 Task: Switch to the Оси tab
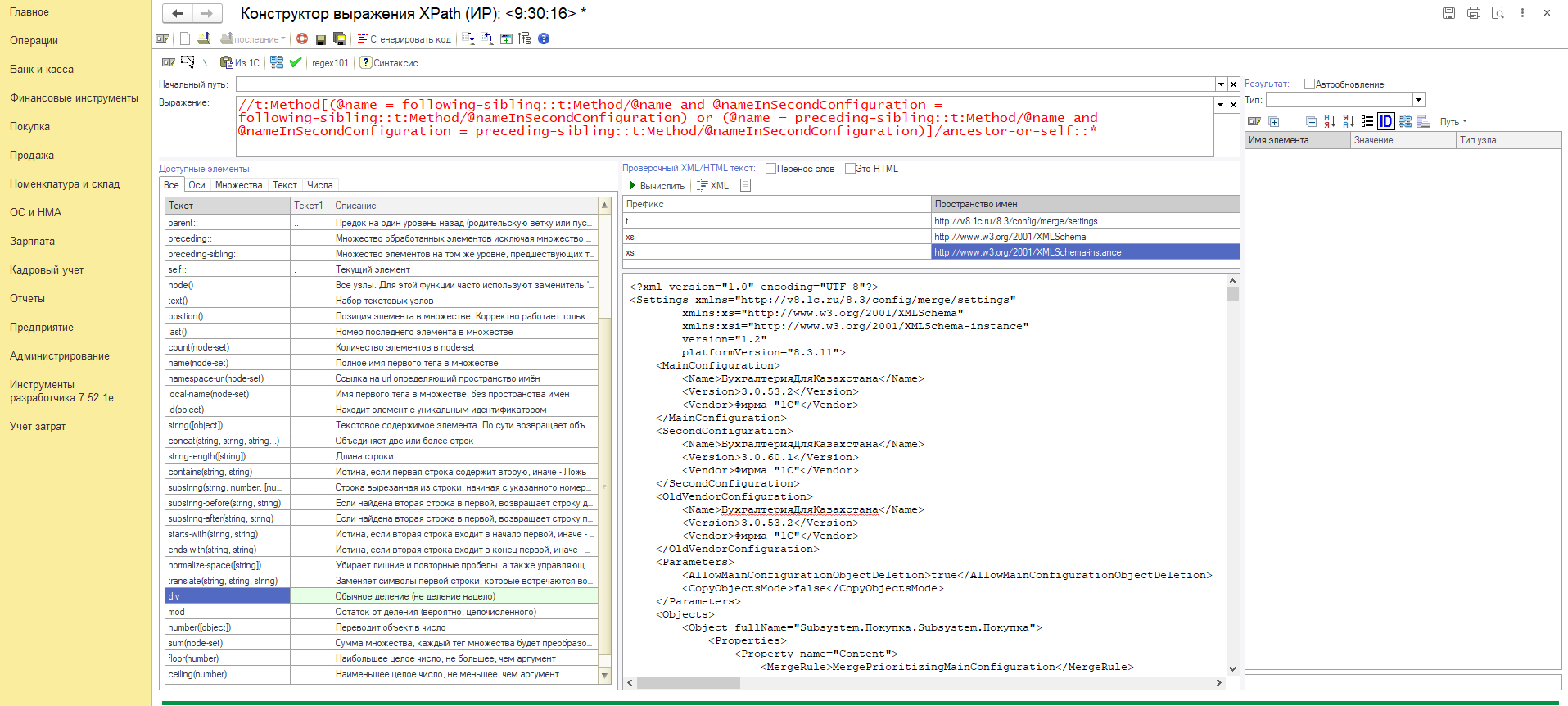click(197, 185)
